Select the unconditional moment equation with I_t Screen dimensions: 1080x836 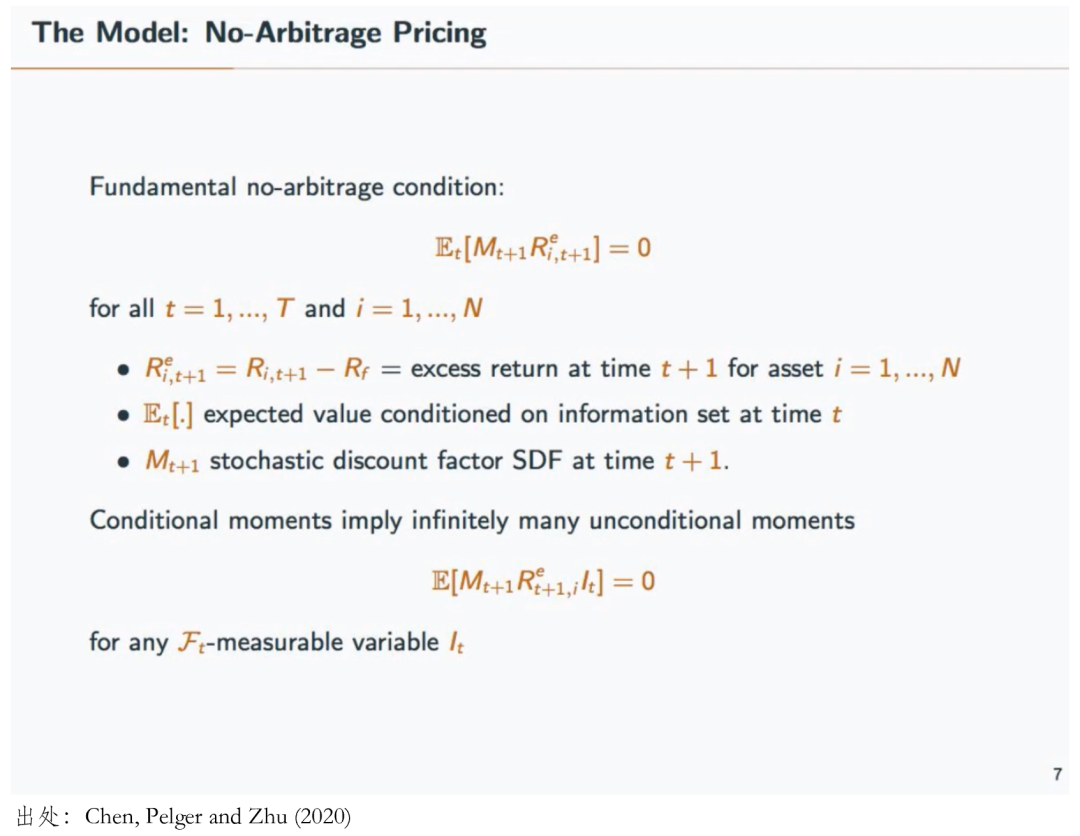(x=543, y=582)
